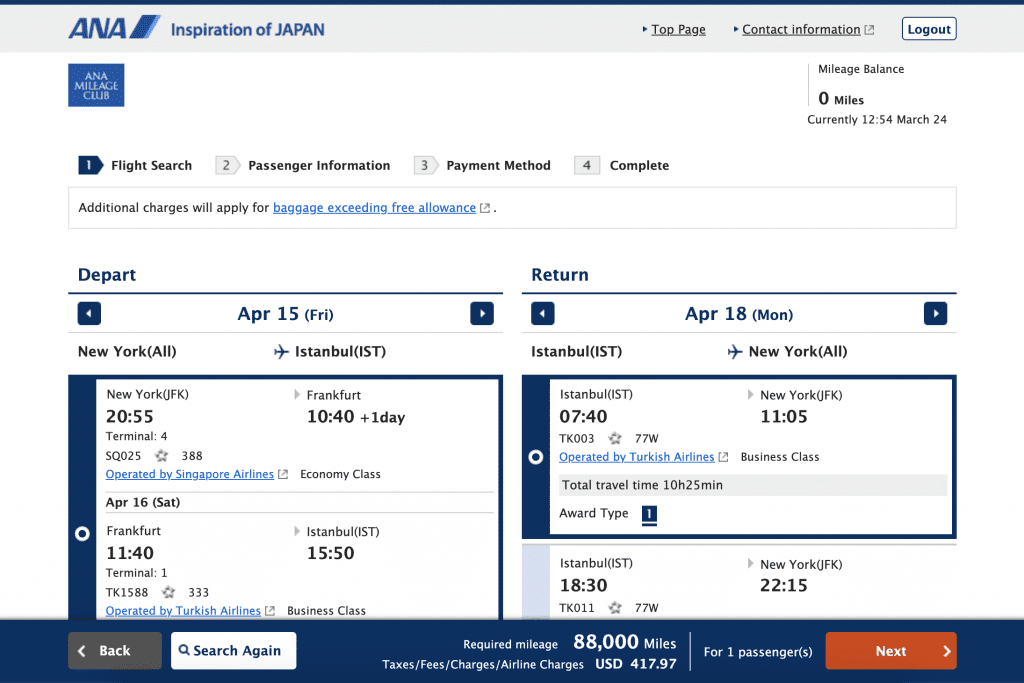Open Contact information link
This screenshot has width=1024, height=683.
801,29
